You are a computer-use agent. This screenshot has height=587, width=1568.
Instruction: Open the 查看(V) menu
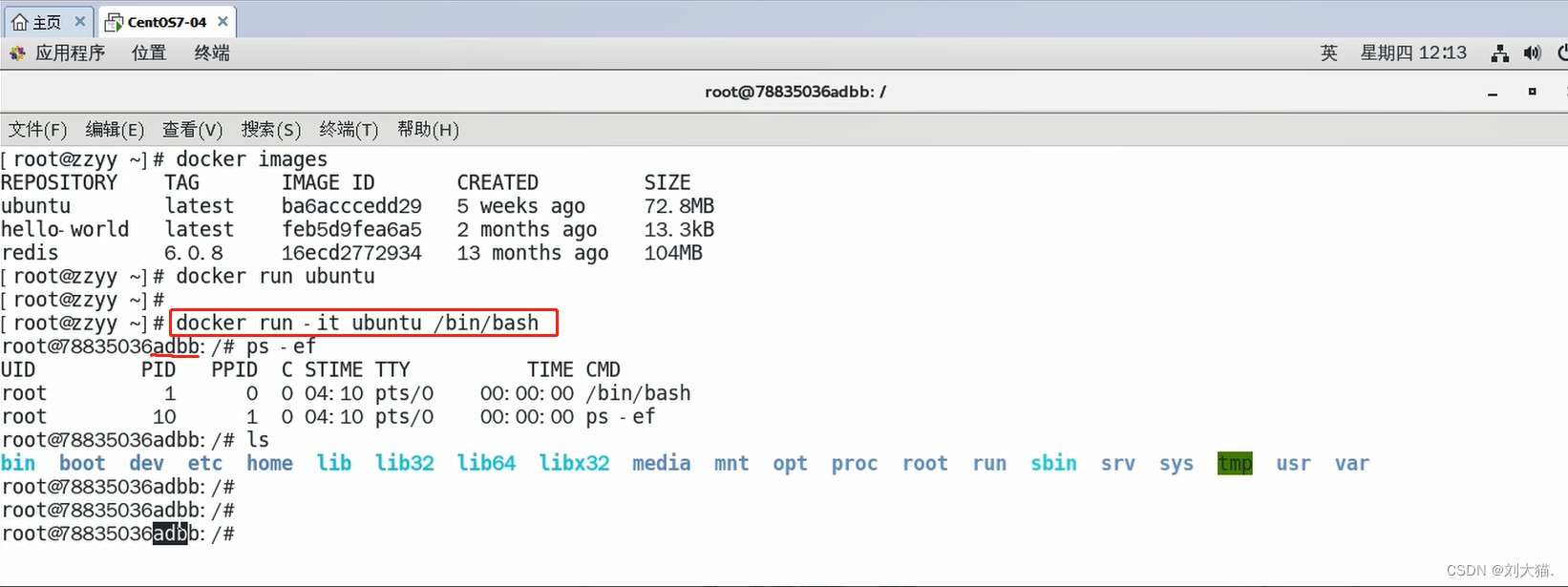(x=192, y=129)
